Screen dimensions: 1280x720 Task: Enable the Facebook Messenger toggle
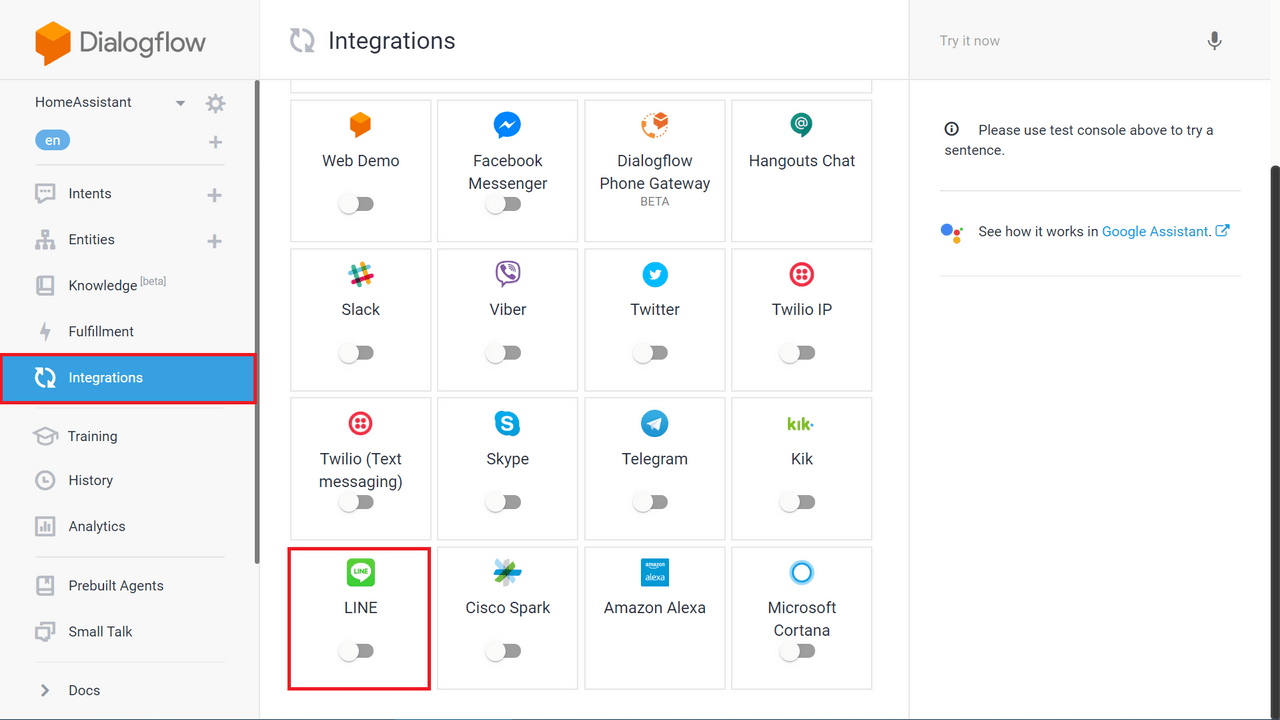503,204
